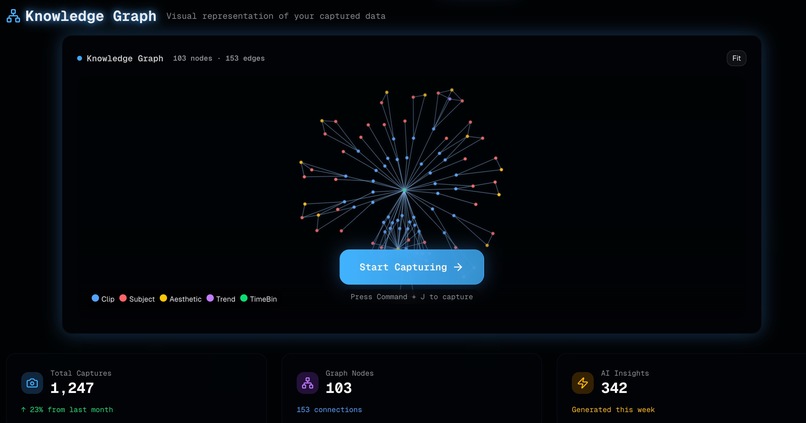Image resolution: width=806 pixels, height=423 pixels.
Task: Click the 'Graph Nodes' card label
Action: tap(350, 373)
